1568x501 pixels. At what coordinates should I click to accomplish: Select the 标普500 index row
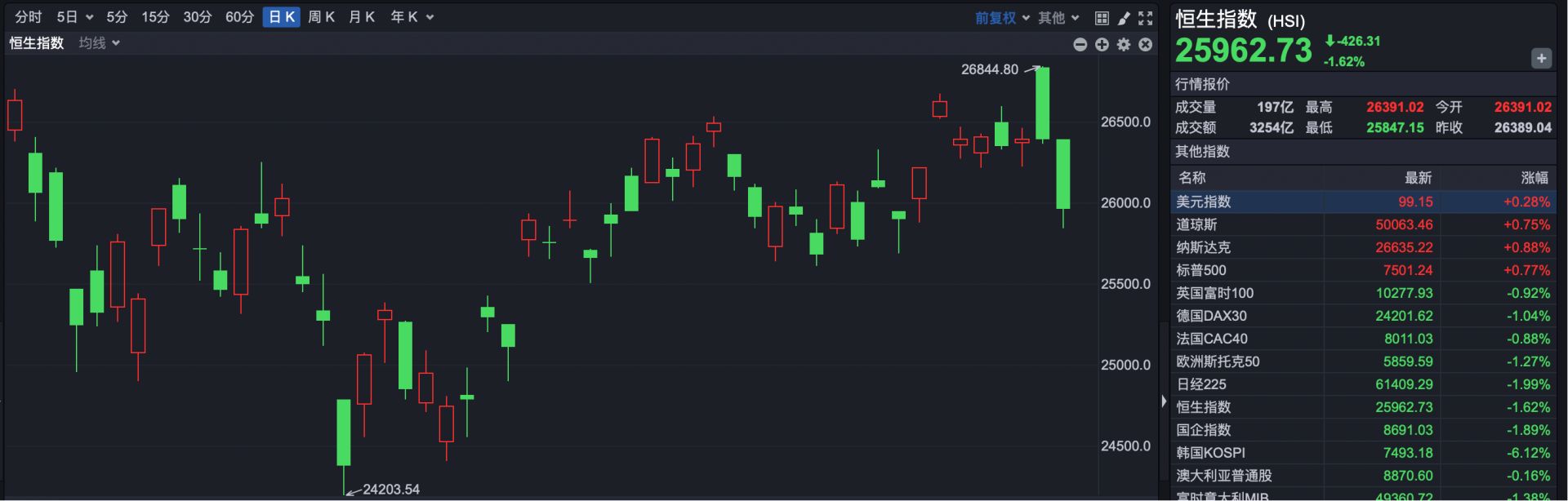point(1363,270)
